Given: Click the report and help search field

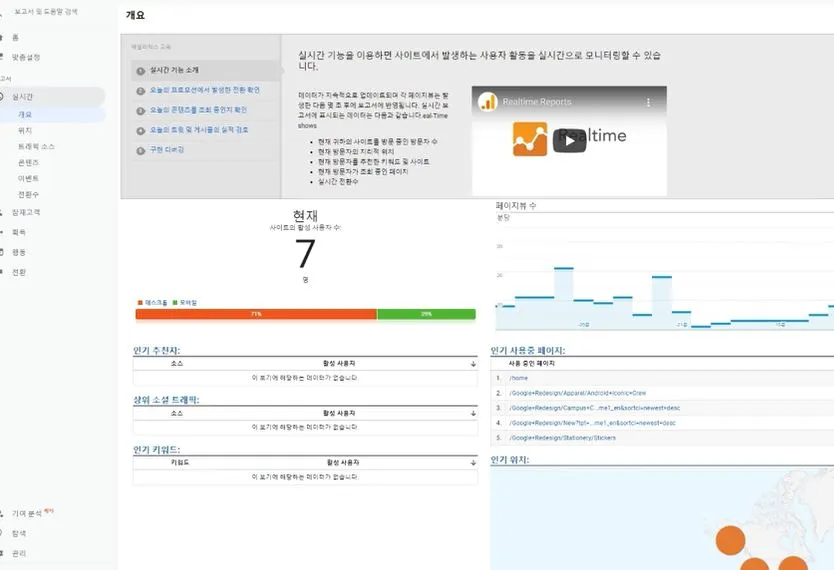Looking at the screenshot, I should point(46,11).
